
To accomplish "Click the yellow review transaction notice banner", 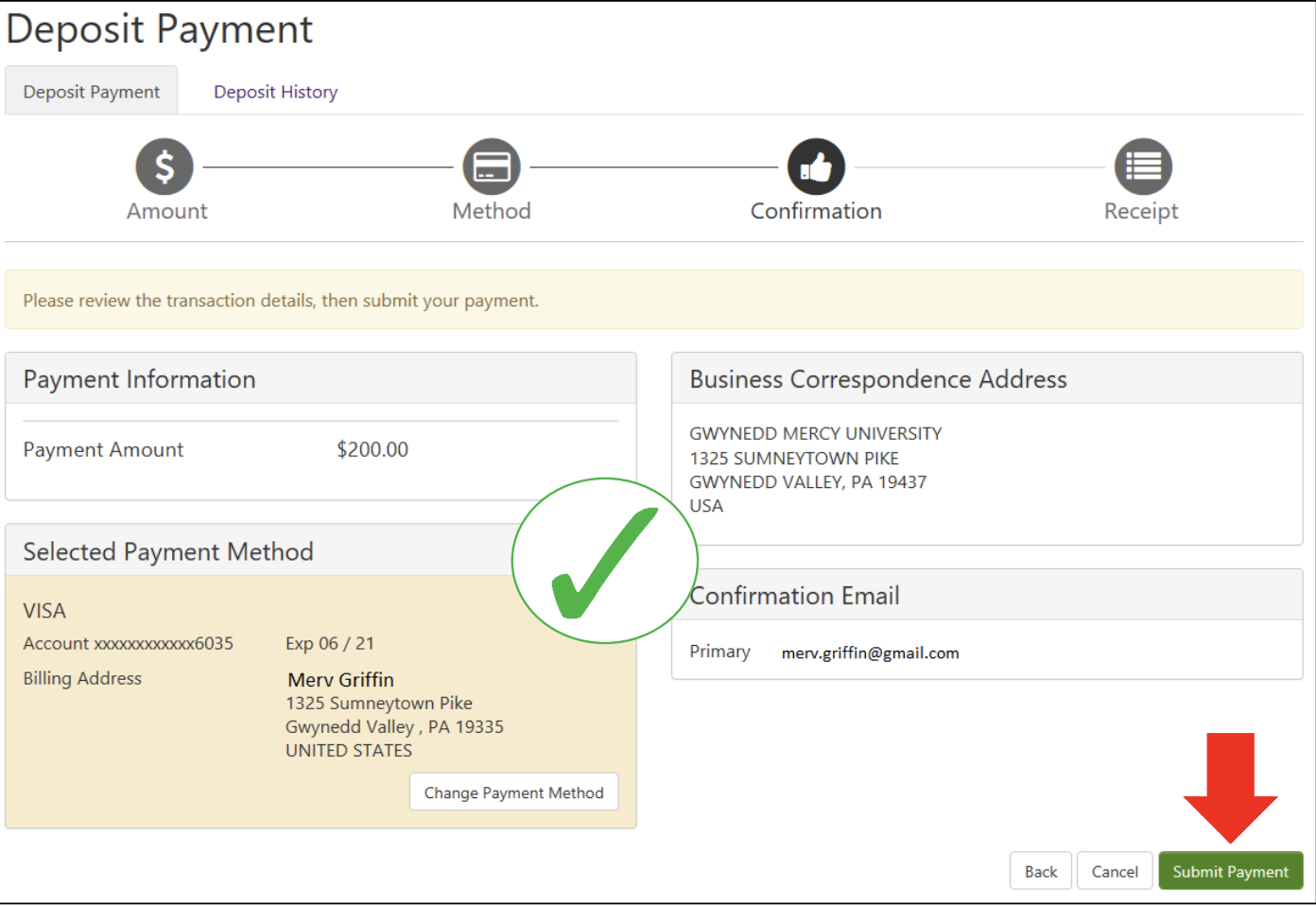I will click(x=653, y=301).
